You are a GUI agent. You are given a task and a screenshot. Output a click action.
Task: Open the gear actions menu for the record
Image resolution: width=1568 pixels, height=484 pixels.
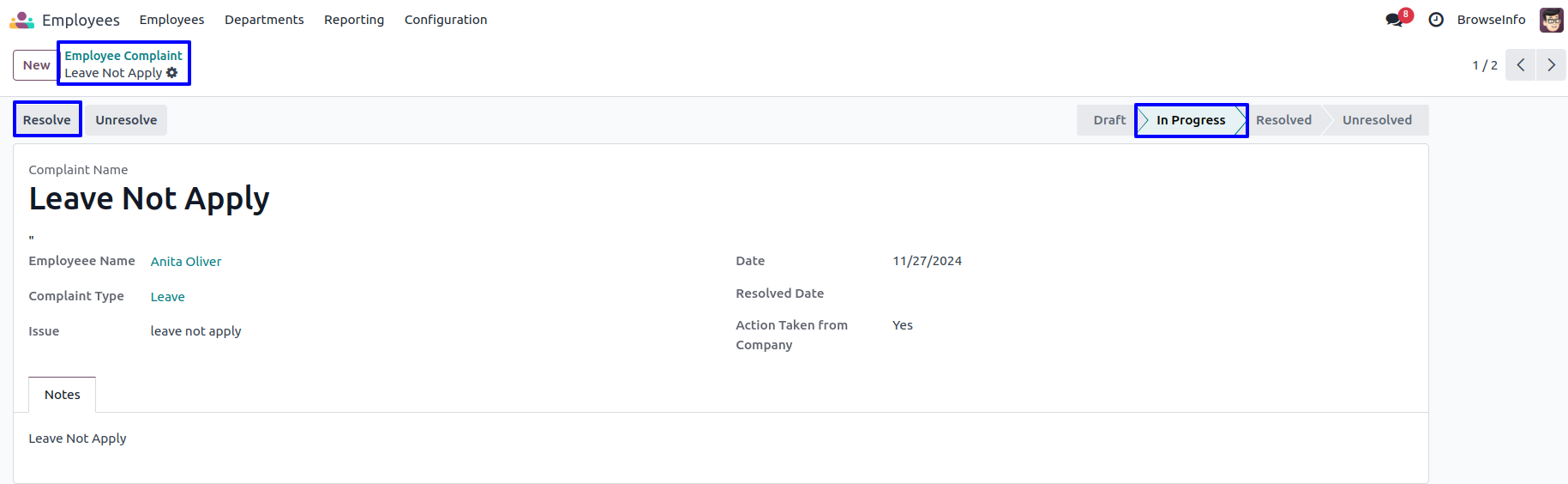pos(172,73)
